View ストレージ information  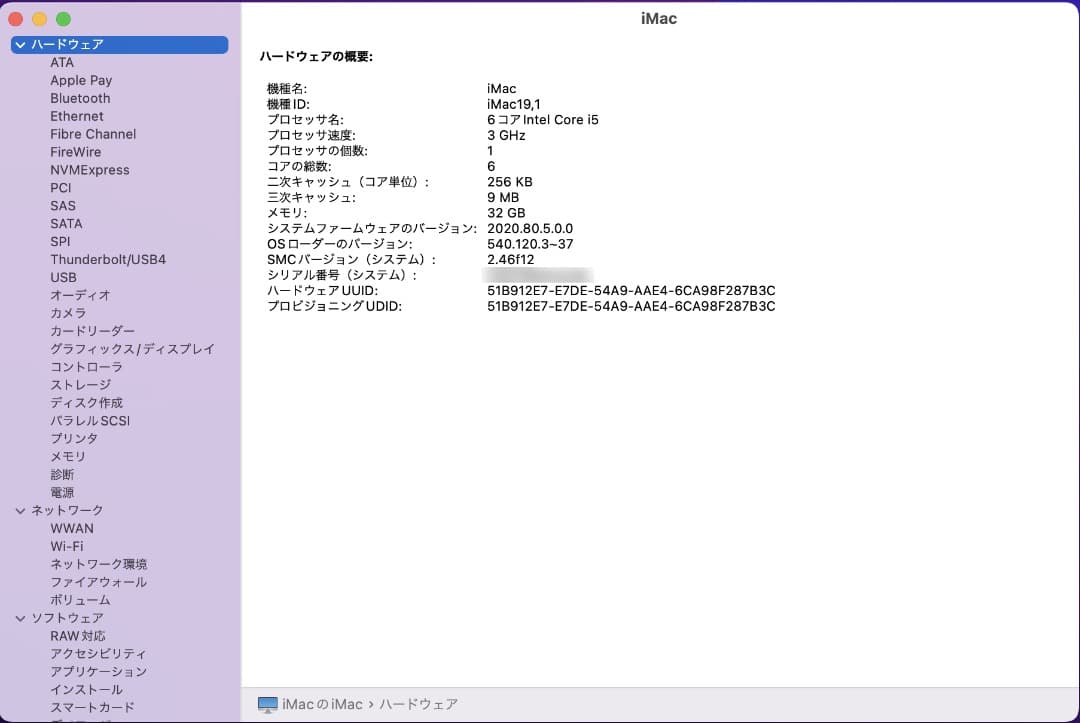click(x=78, y=384)
